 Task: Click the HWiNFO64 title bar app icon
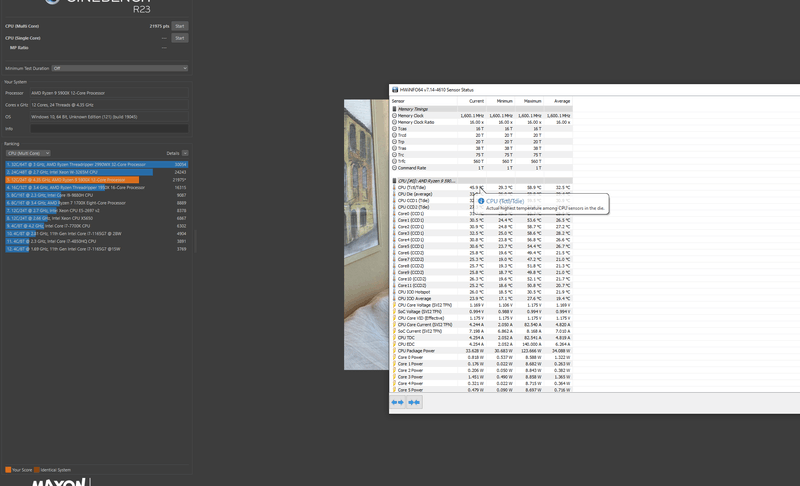pos(395,90)
